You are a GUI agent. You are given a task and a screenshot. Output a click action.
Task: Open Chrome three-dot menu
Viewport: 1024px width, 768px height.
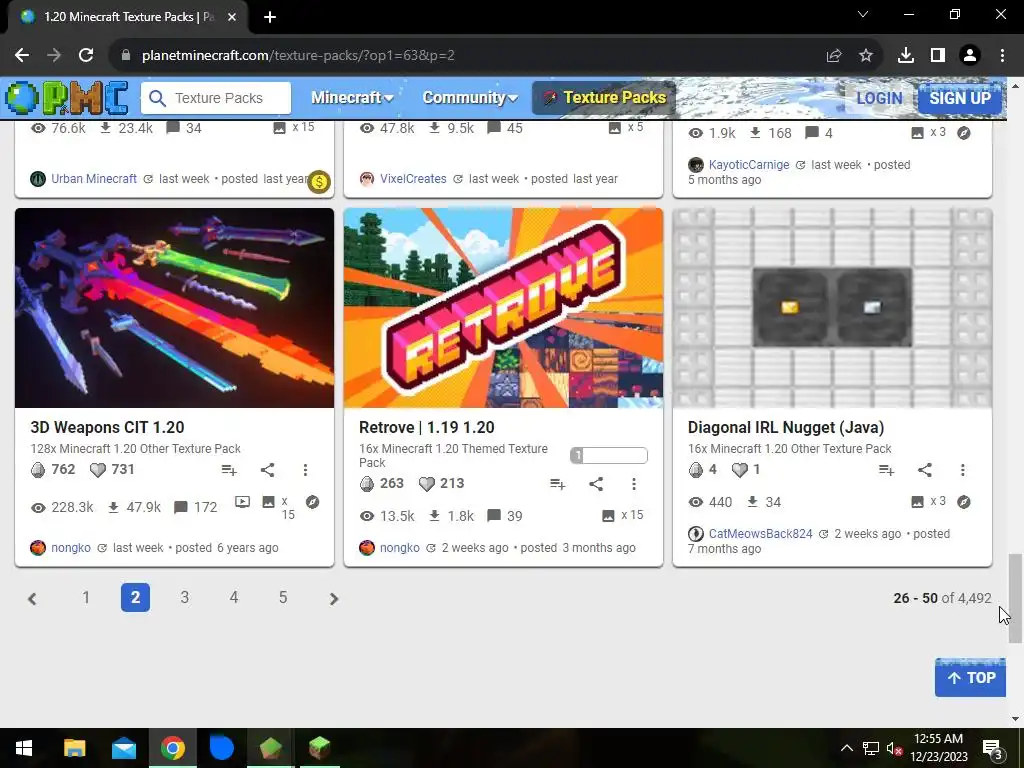1002,56
